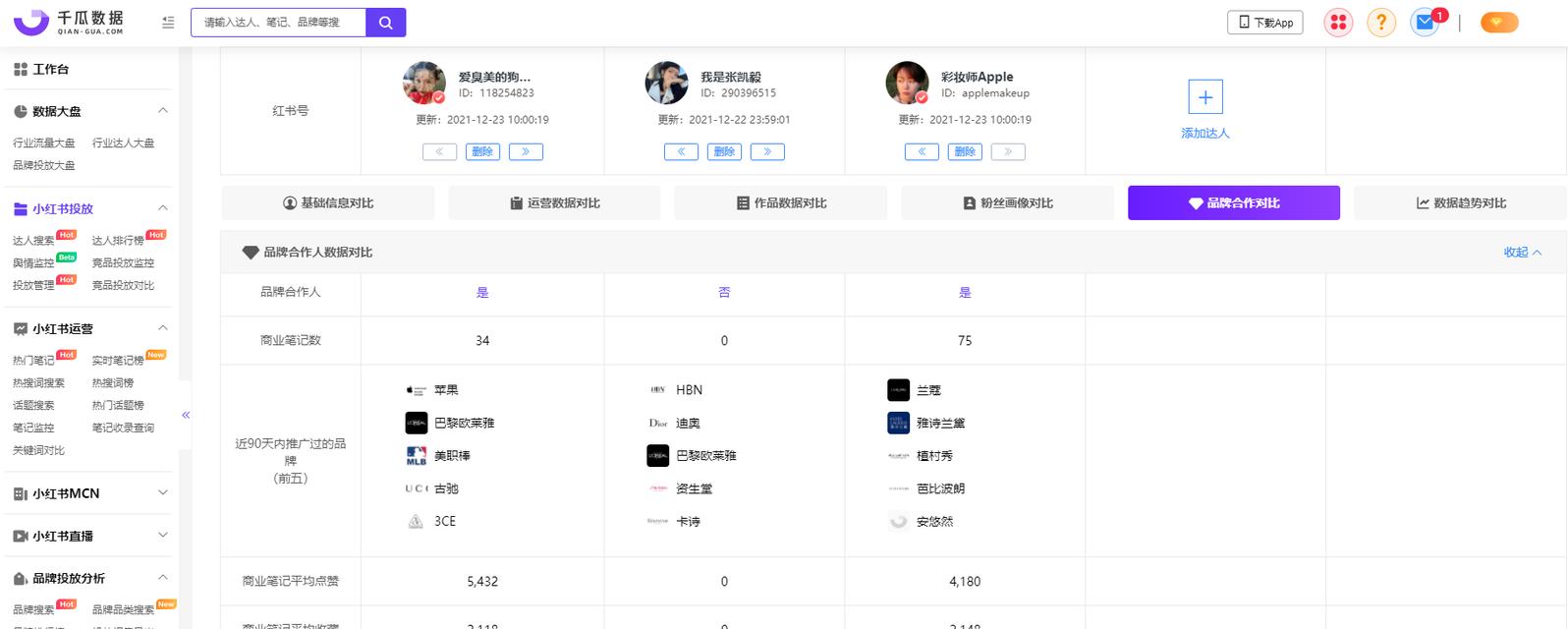Image resolution: width=1568 pixels, height=629 pixels.
Task: Open avatar of 爱臭美的狗
Action: coord(424,84)
